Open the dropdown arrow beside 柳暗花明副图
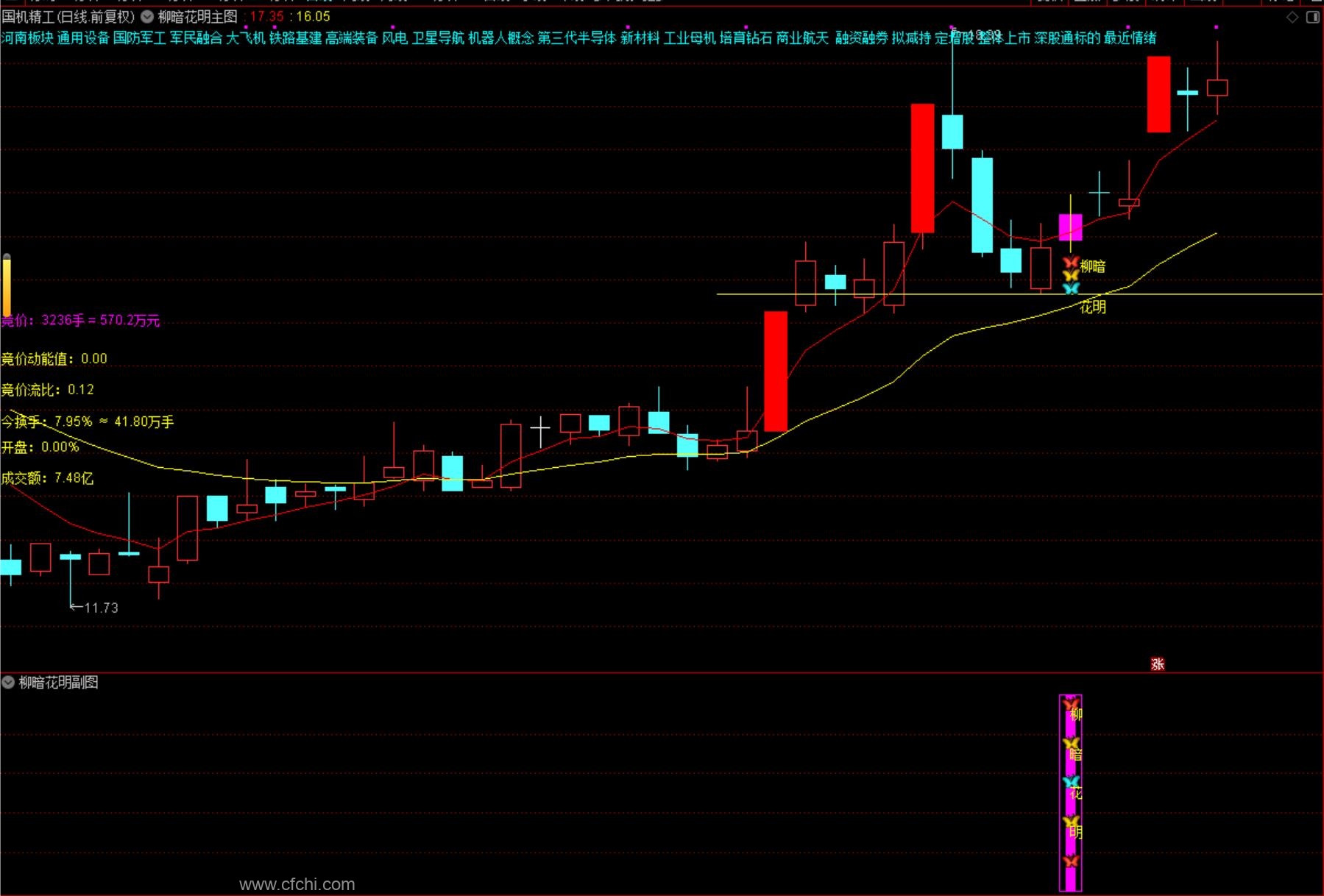 point(8,683)
